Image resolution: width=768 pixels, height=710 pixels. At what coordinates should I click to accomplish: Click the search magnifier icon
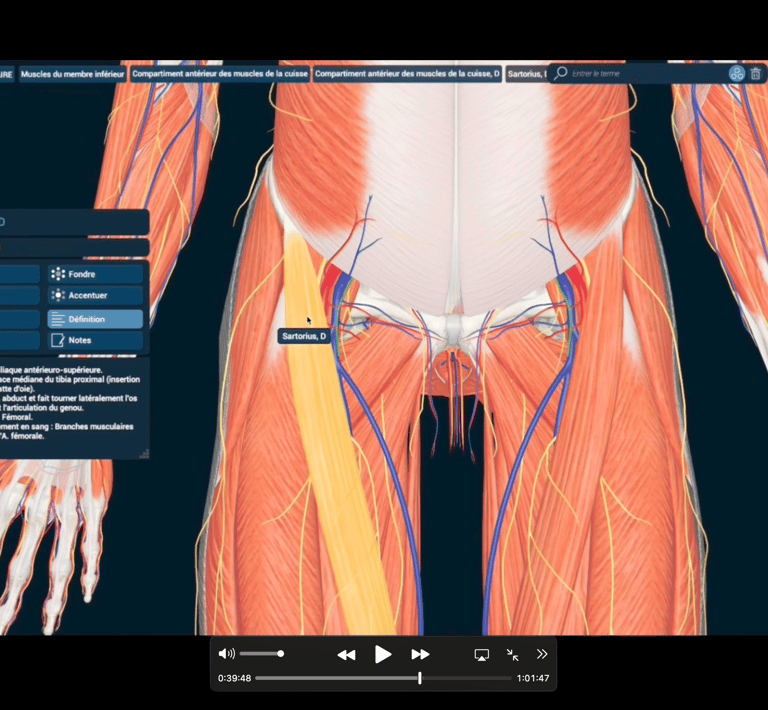(x=560, y=73)
